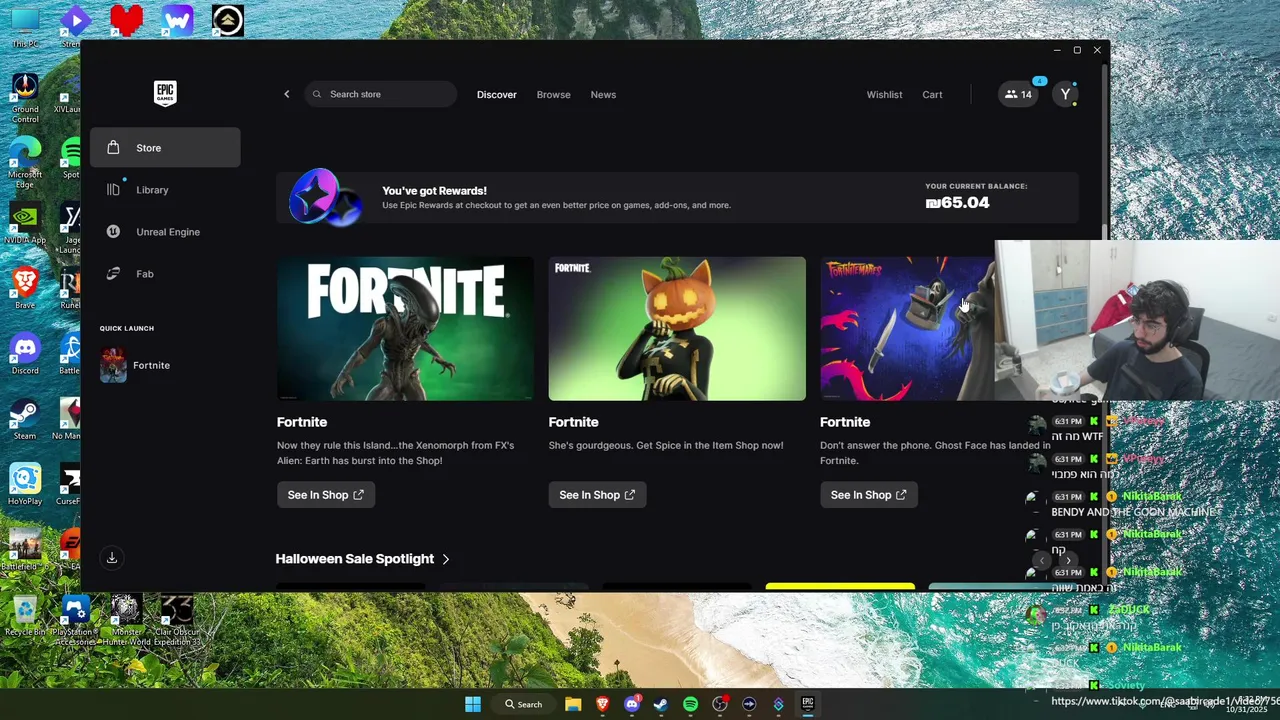1280x720 pixels.
Task: Go back with the arrow button
Action: 287,94
